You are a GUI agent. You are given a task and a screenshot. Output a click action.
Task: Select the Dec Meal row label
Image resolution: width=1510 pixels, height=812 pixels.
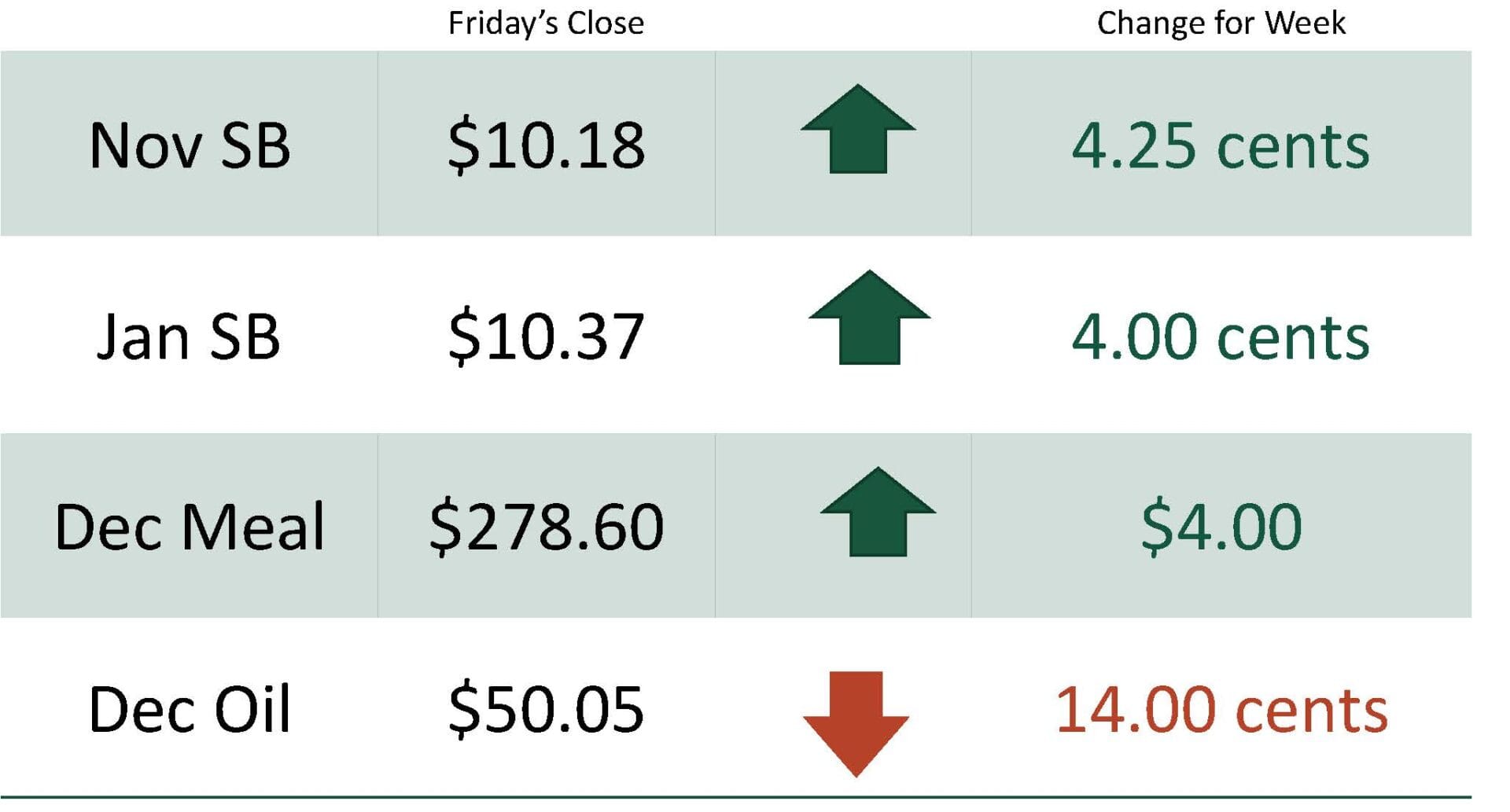tap(190, 526)
